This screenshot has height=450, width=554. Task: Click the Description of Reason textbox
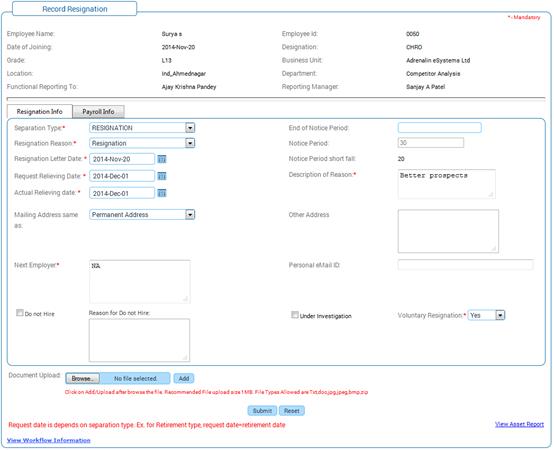coord(447,184)
